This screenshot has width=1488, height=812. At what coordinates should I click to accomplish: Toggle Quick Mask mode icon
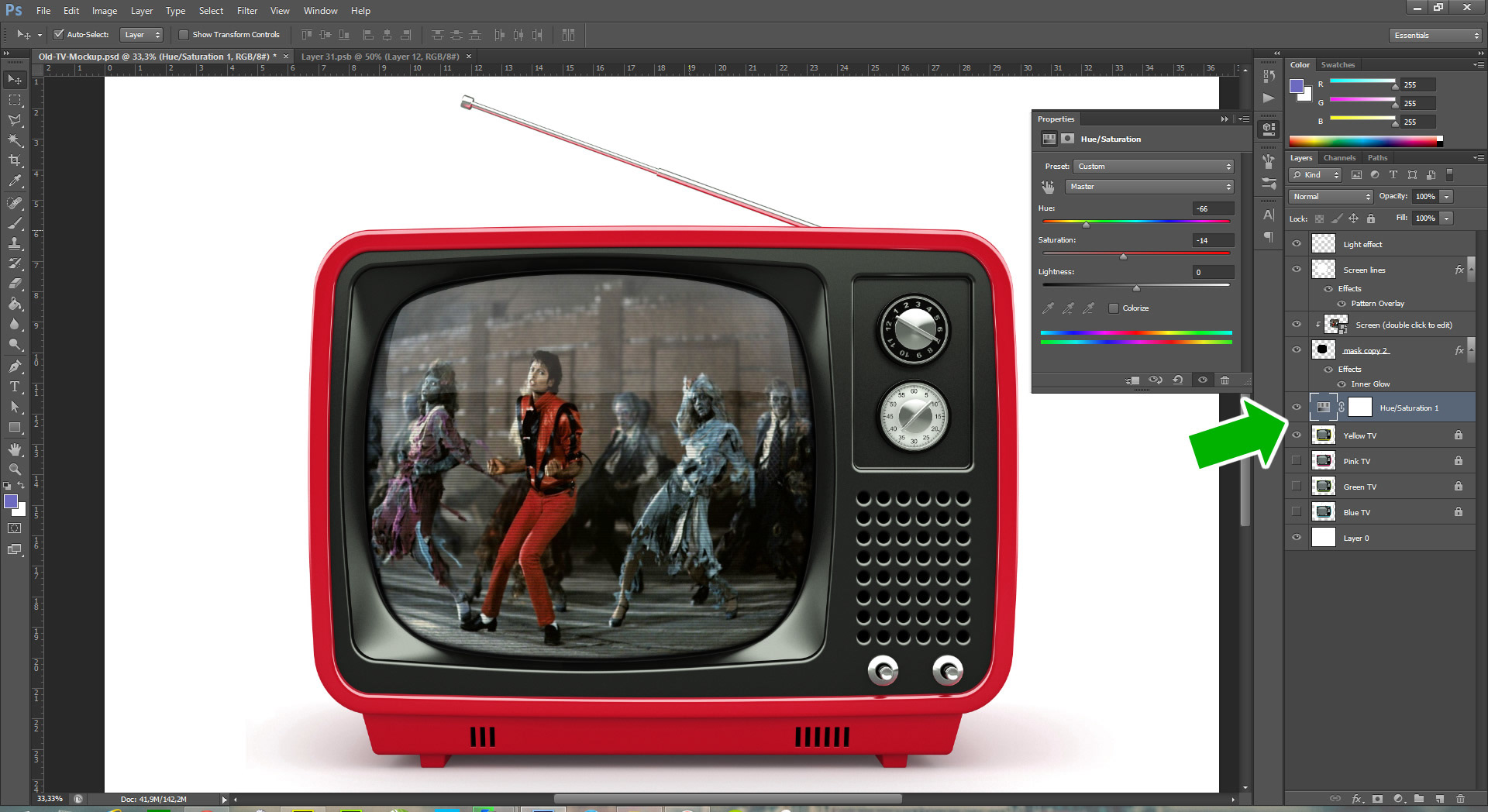[x=15, y=528]
